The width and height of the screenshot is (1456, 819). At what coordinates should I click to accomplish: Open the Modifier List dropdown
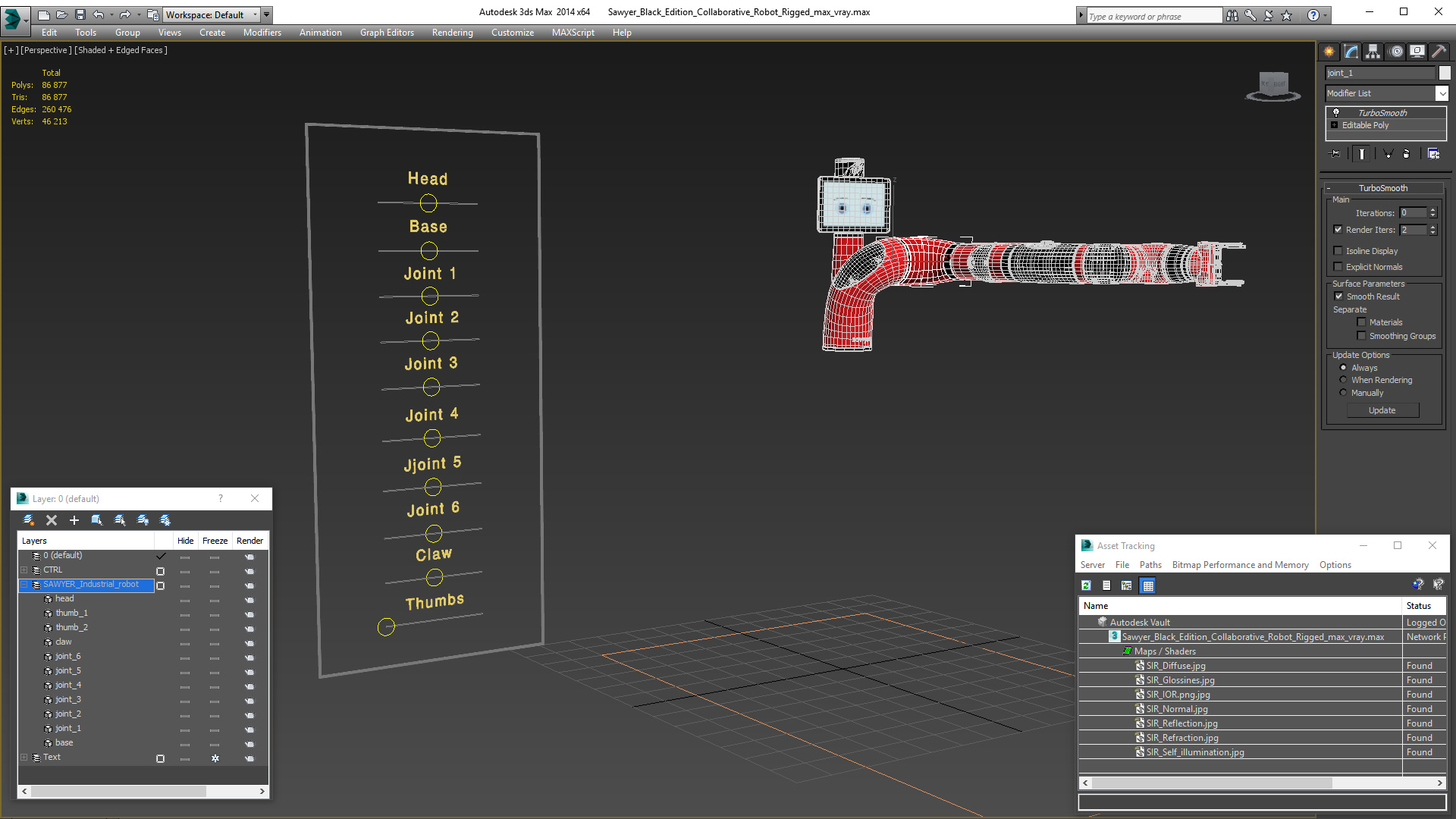pyautogui.click(x=1442, y=93)
